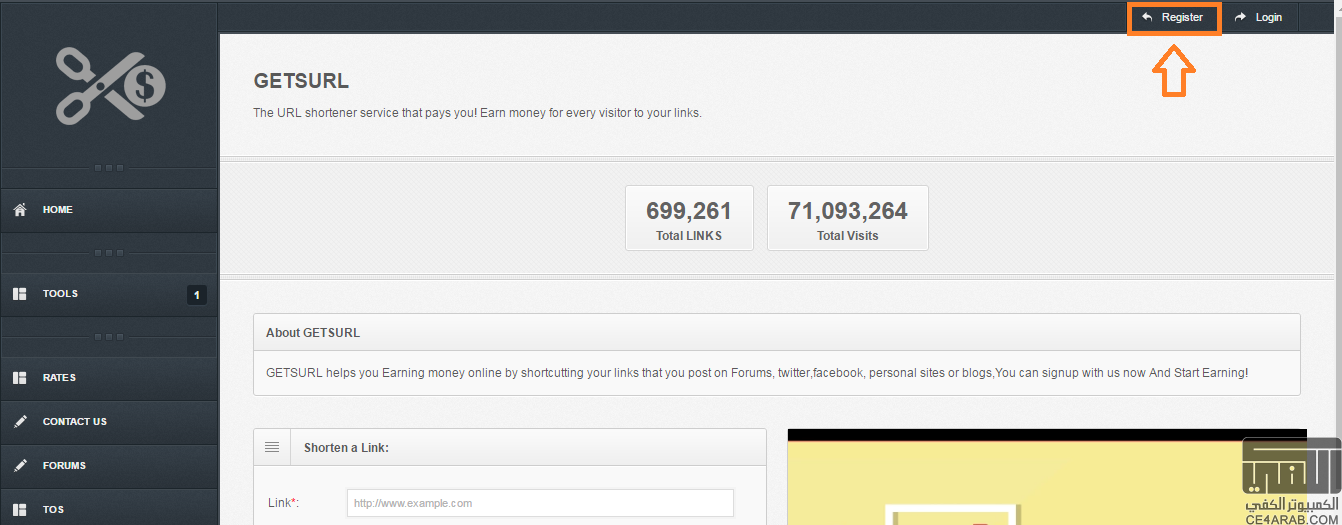Click the house icon beside HOME
This screenshot has width=1342, height=525.
[x=19, y=210]
